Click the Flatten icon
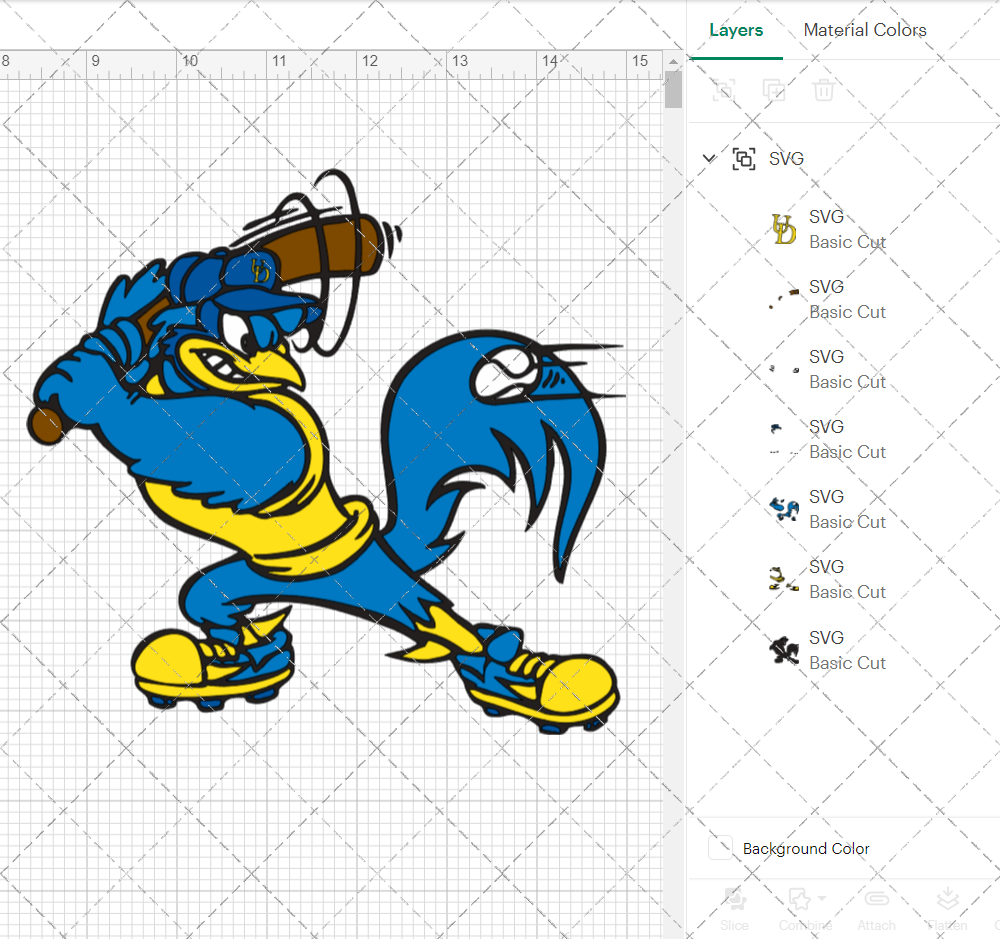 pyautogui.click(x=948, y=899)
